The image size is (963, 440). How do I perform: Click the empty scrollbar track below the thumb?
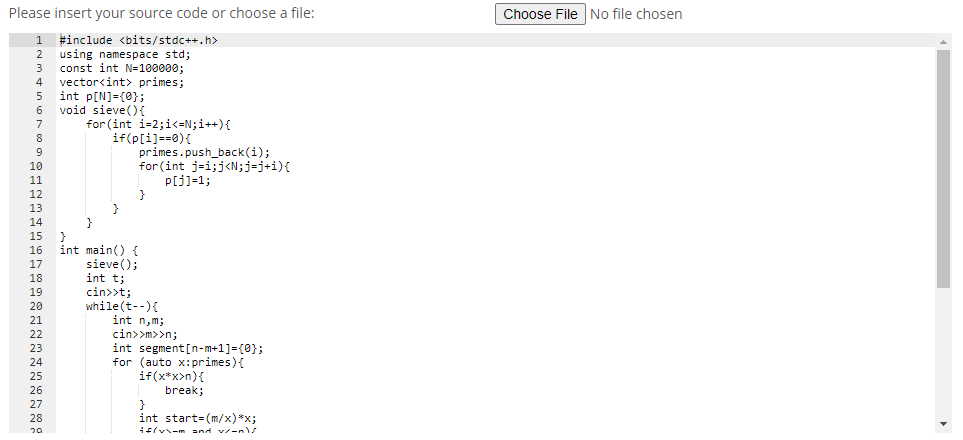(943, 352)
